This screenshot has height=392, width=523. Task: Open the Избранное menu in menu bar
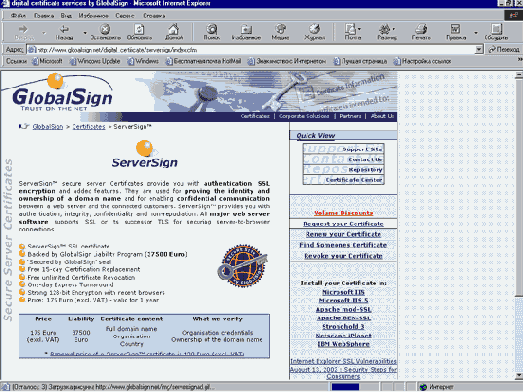(93, 16)
